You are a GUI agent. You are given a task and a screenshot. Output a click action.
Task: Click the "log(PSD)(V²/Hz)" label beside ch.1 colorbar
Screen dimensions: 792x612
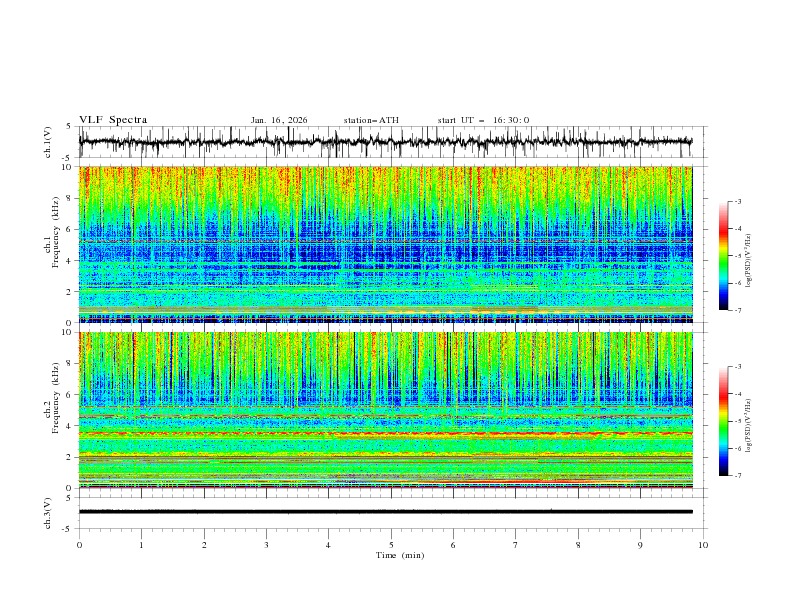click(x=749, y=261)
